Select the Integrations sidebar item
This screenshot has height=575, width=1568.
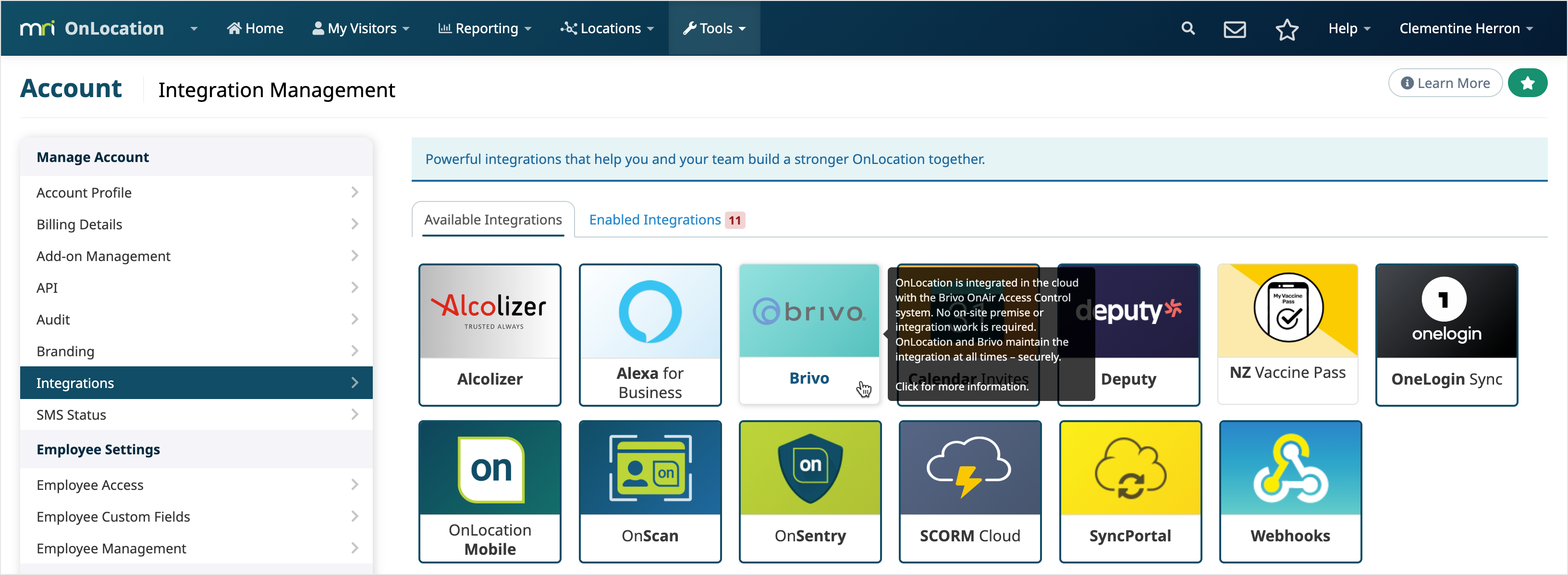[196, 383]
